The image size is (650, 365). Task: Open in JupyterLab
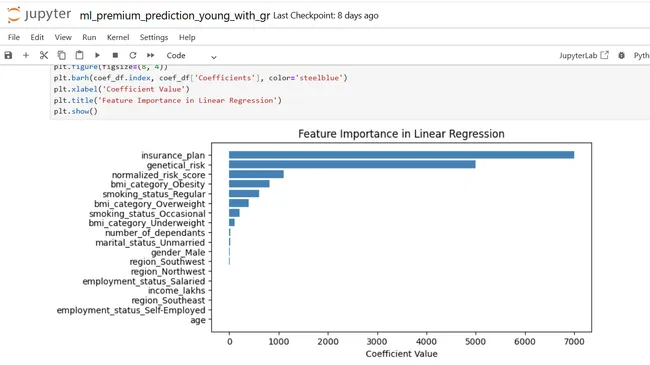(x=584, y=55)
